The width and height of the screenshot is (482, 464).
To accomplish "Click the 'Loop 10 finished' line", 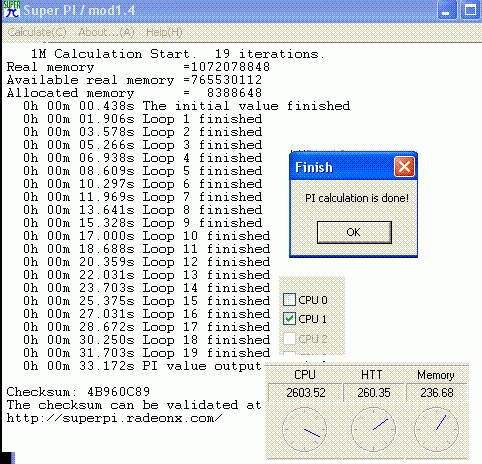I will pos(146,236).
